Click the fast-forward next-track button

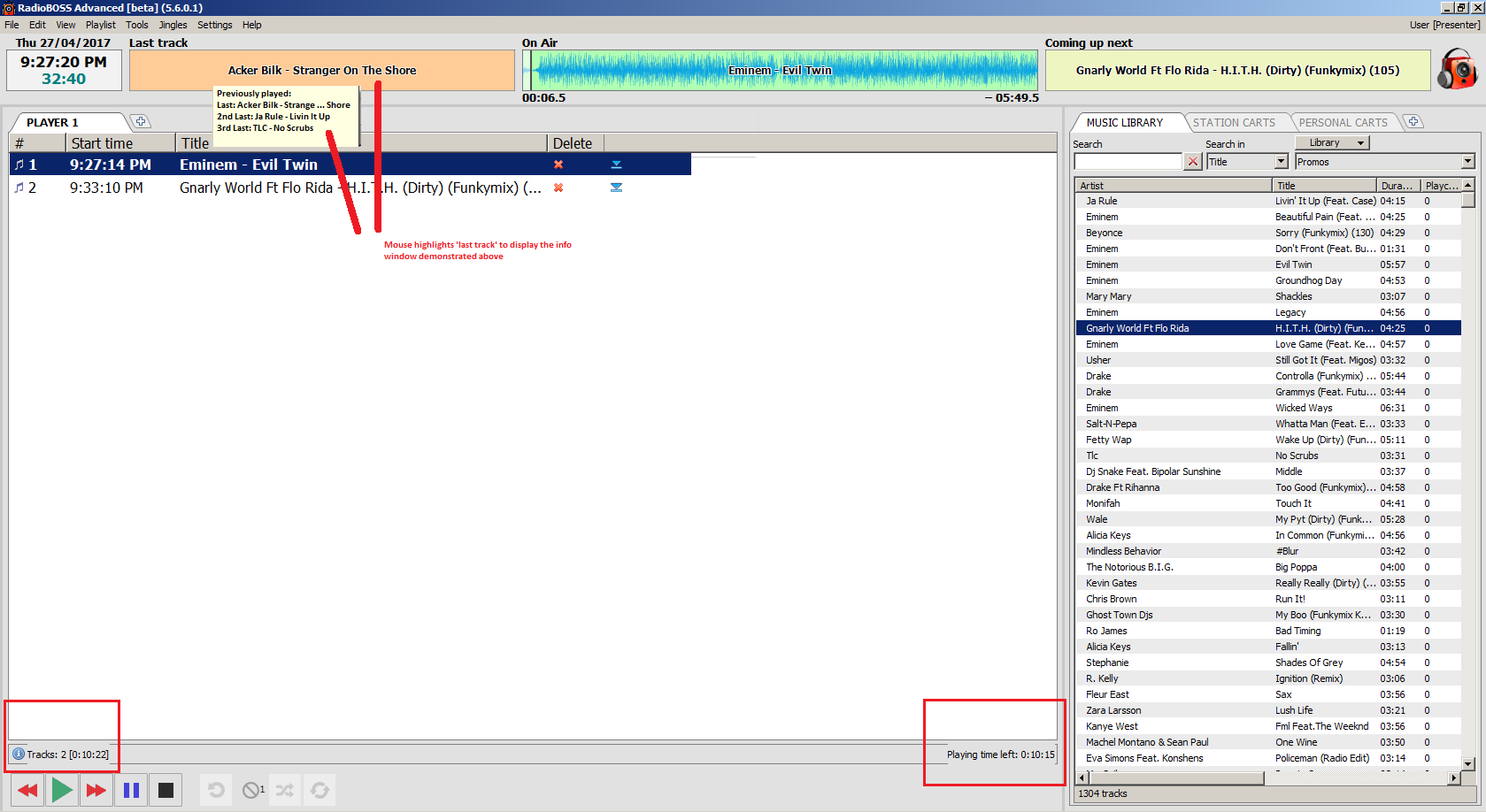[x=96, y=790]
